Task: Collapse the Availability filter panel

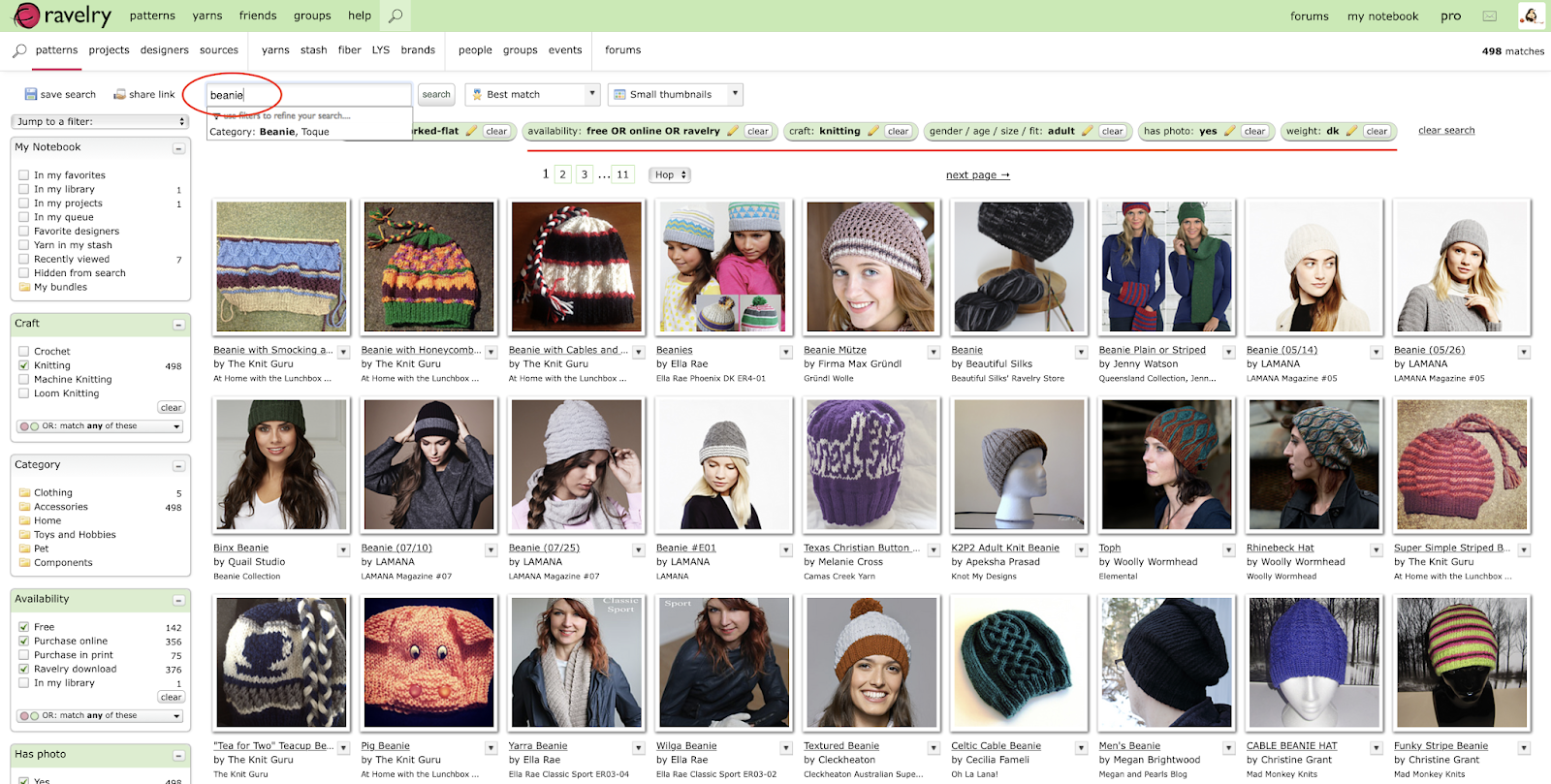Action: pyautogui.click(x=178, y=600)
